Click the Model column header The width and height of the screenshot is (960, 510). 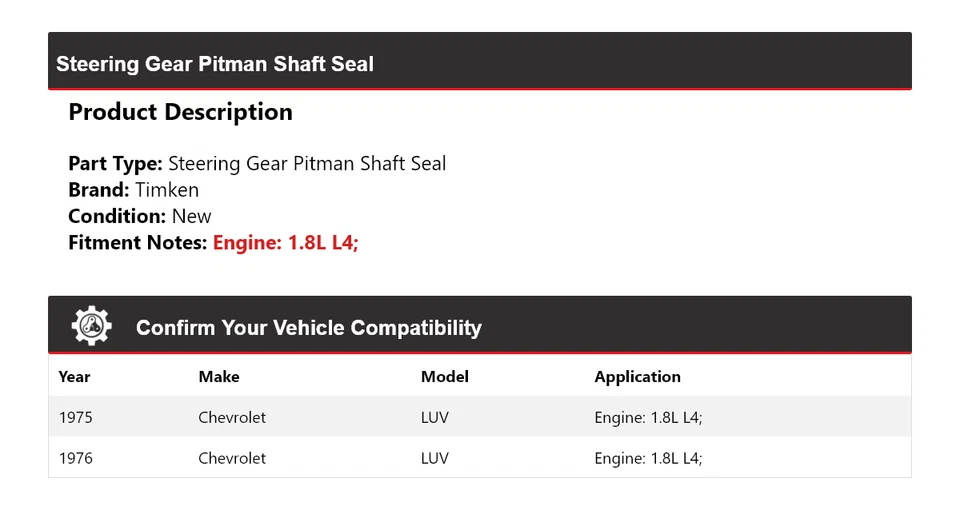444,377
